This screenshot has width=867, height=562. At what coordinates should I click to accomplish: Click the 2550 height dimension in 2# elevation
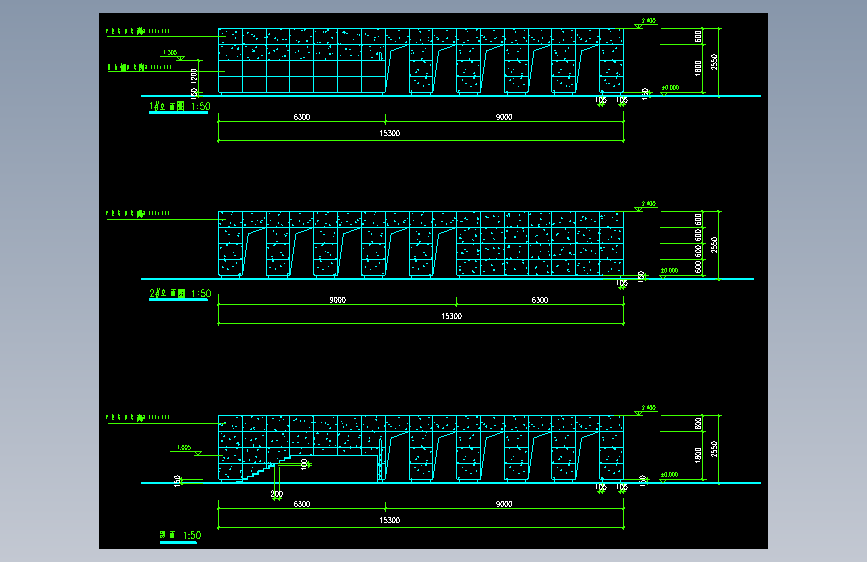714,245
